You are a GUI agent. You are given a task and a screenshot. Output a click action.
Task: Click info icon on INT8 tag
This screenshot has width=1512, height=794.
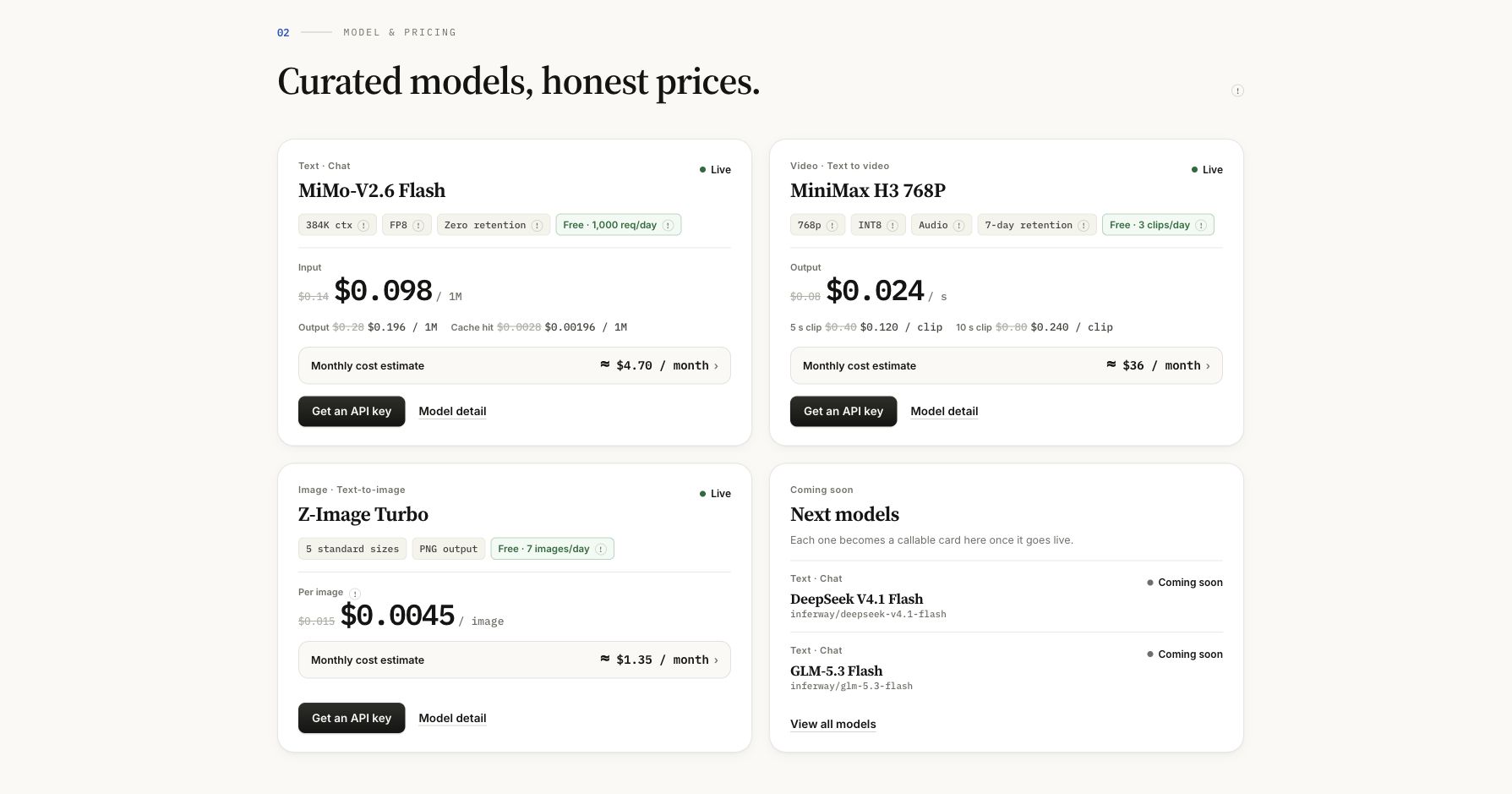[x=892, y=226]
